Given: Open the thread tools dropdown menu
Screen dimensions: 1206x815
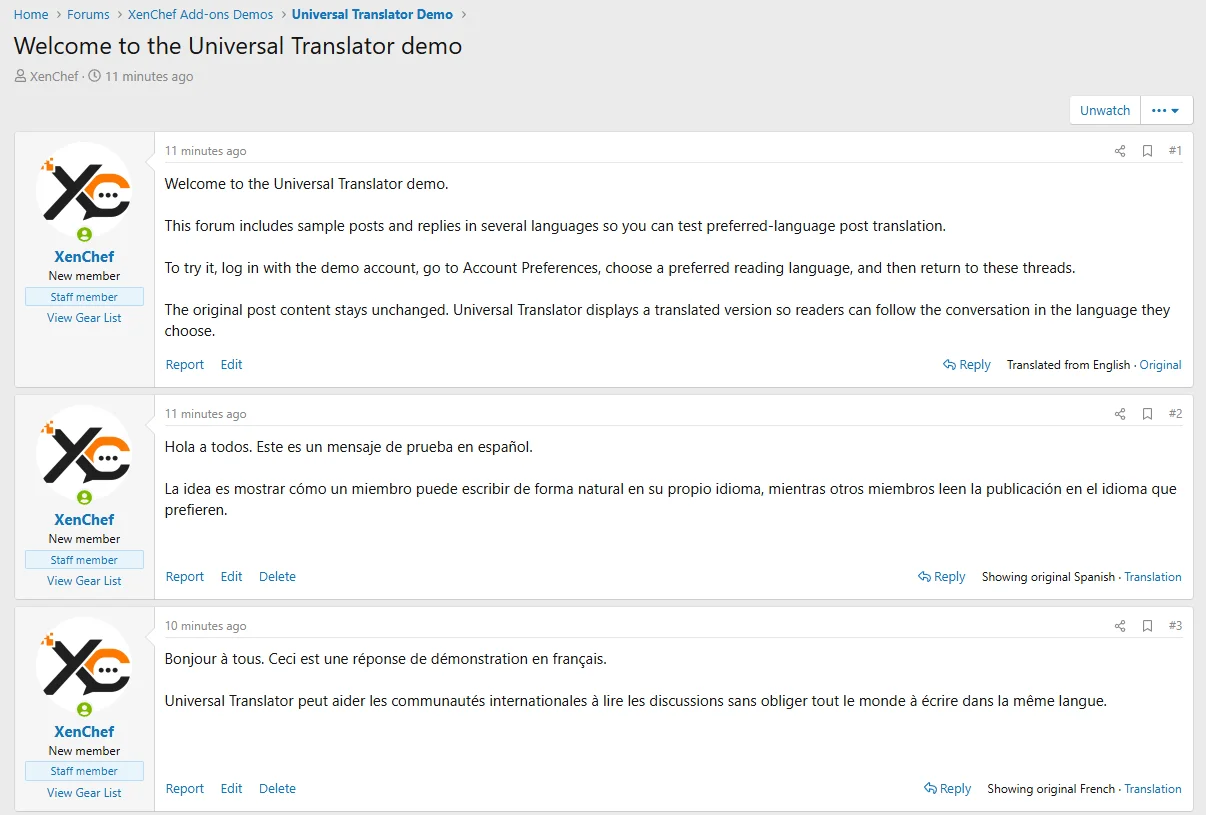Looking at the screenshot, I should click(1166, 111).
